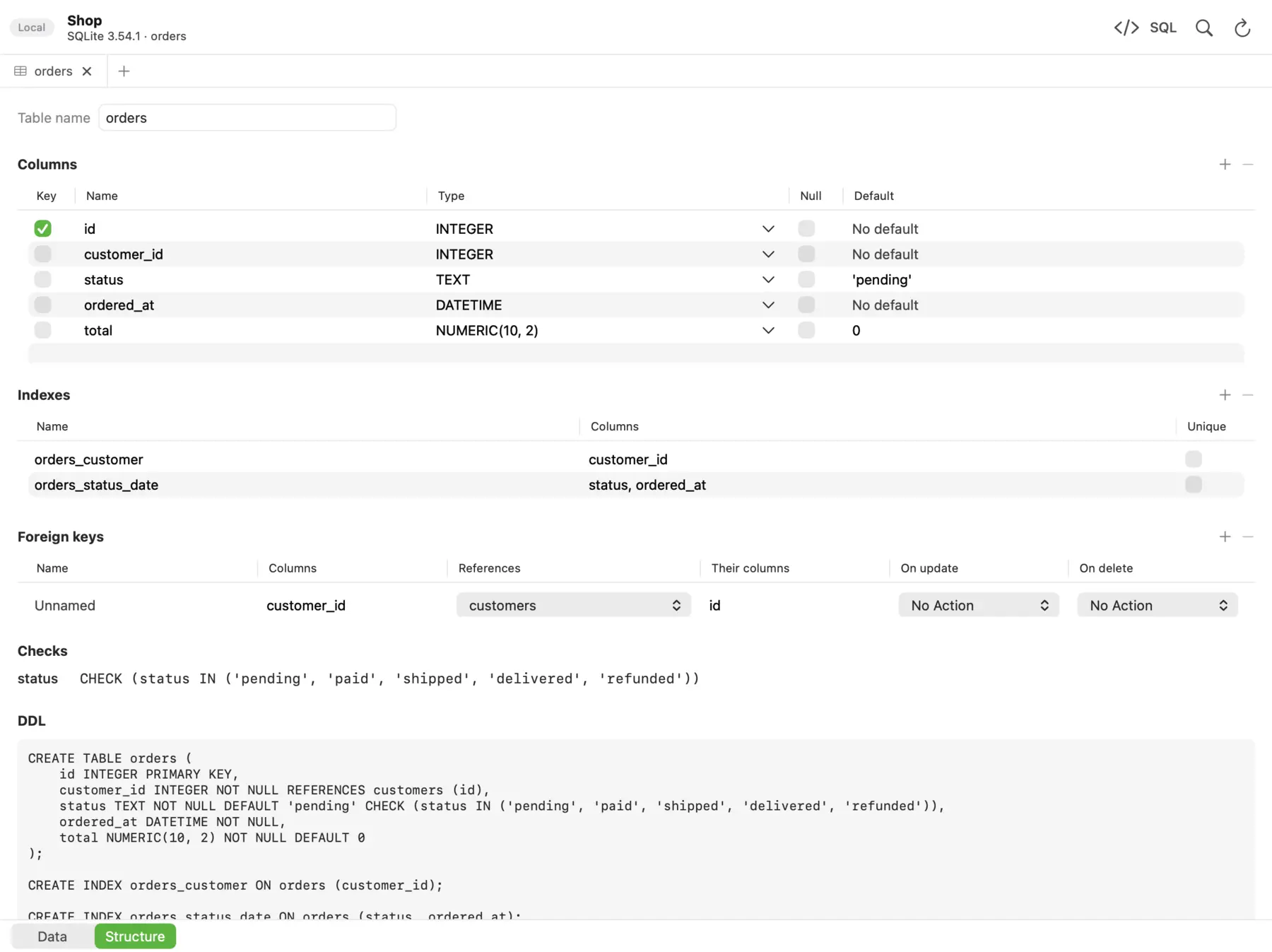Open type dropdown for id column
Image resolution: width=1272 pixels, height=952 pixels.
pos(768,229)
